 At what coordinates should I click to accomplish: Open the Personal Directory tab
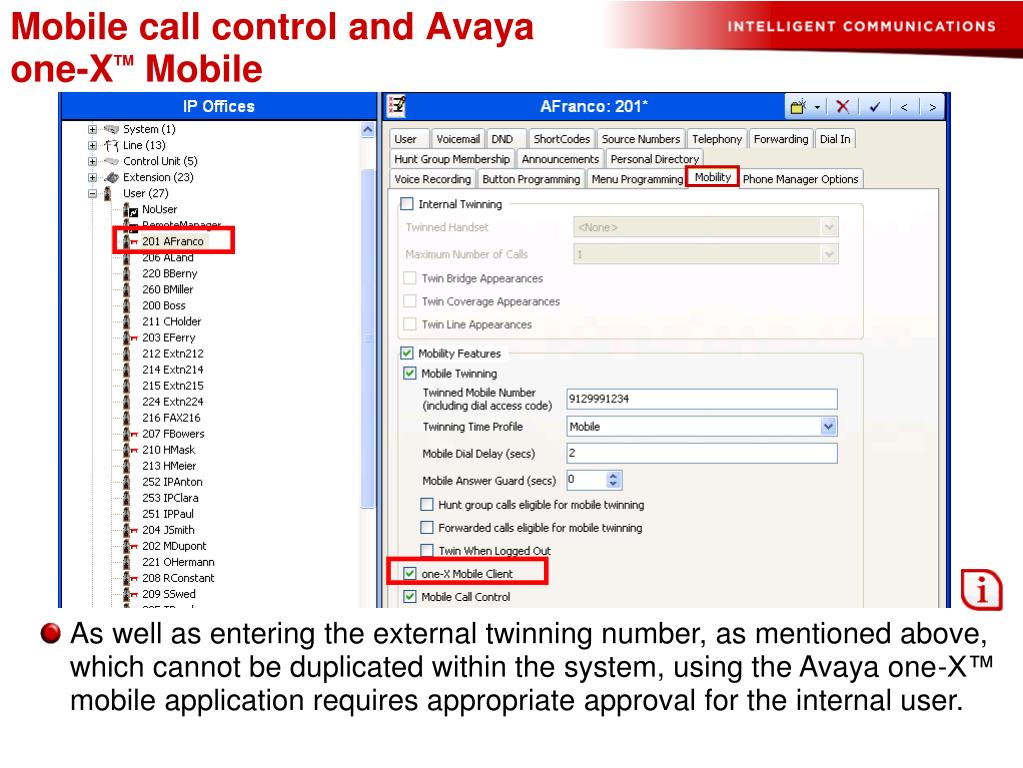[x=654, y=159]
